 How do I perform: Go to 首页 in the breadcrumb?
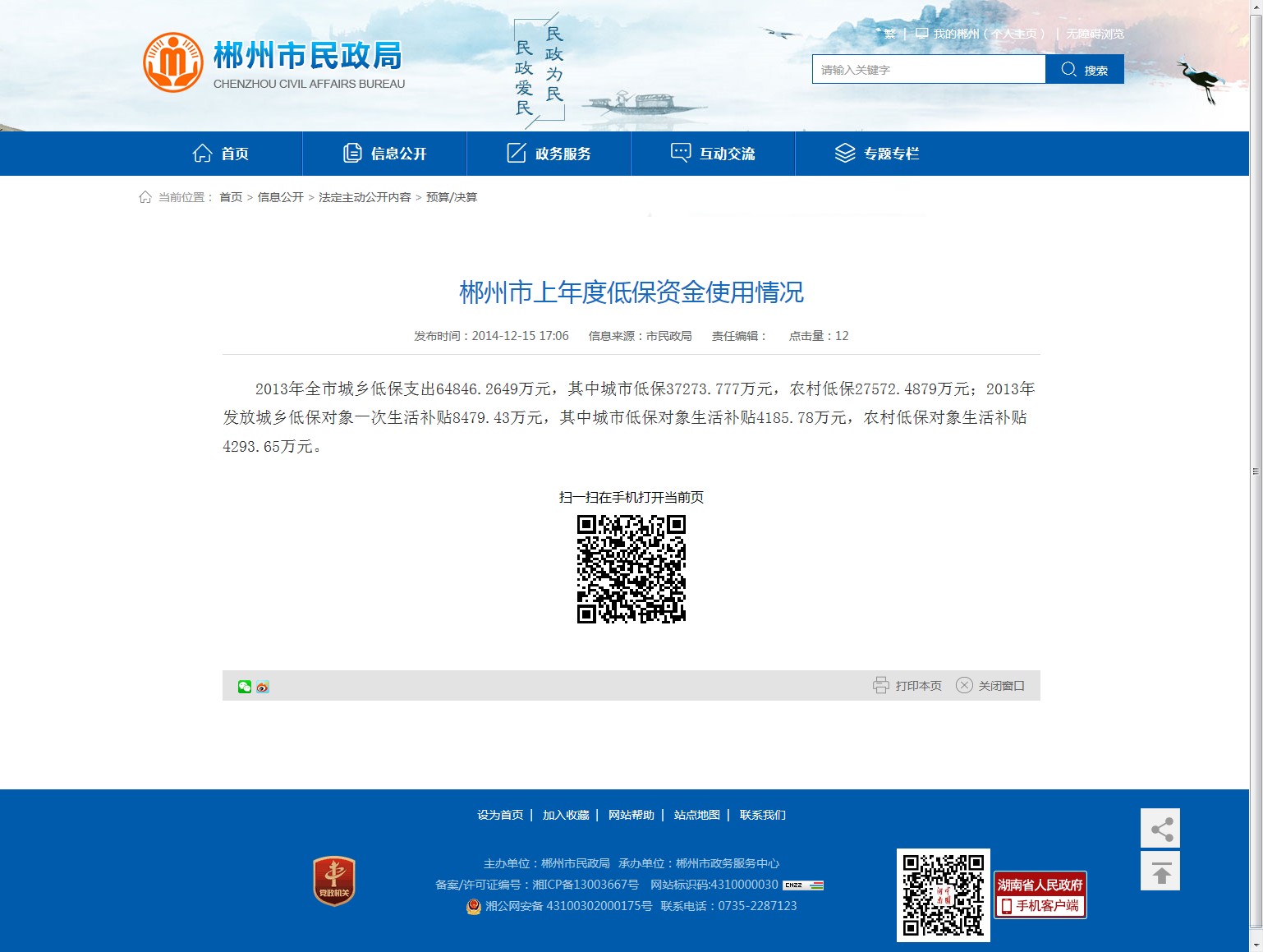pyautogui.click(x=231, y=197)
